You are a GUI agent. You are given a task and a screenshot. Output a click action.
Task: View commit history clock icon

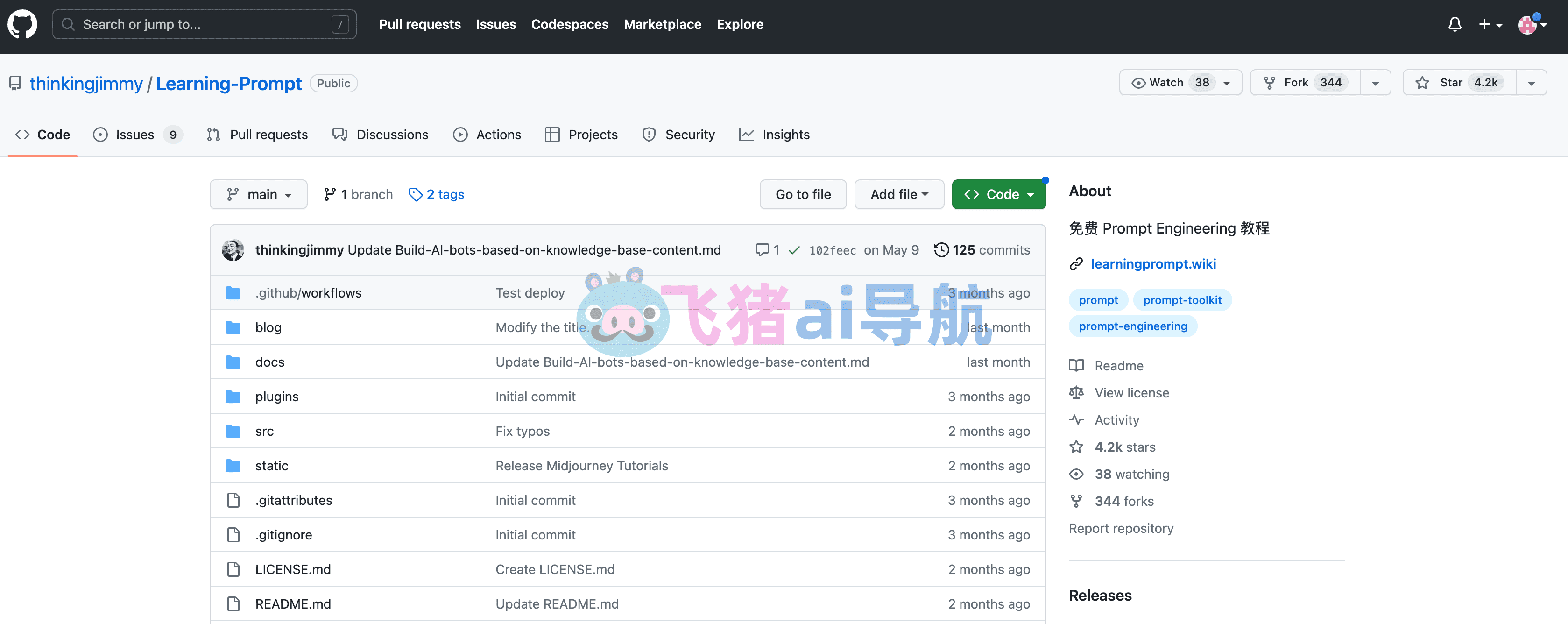tap(941, 249)
